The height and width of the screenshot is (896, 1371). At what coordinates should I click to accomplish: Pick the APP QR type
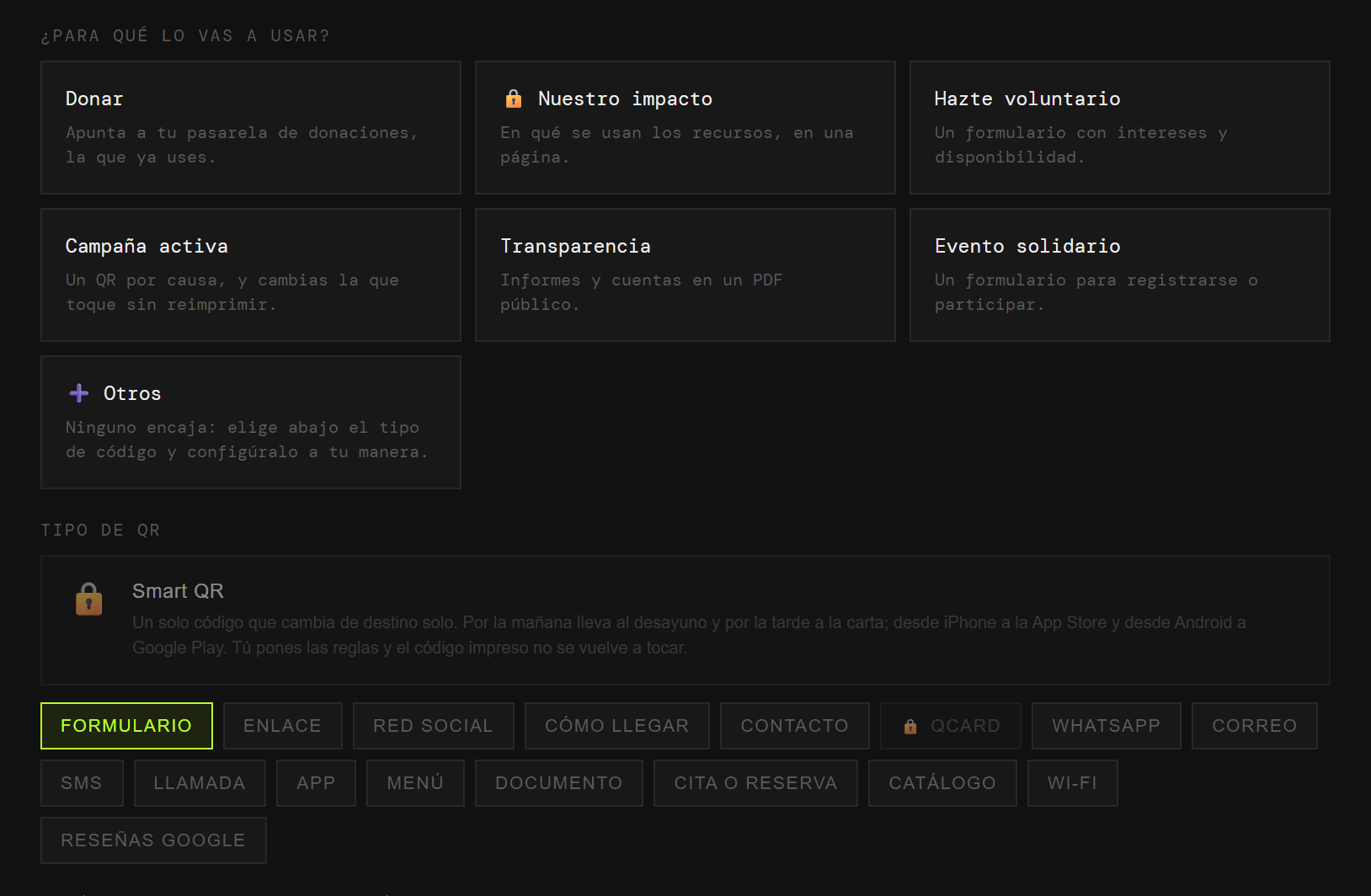316,783
